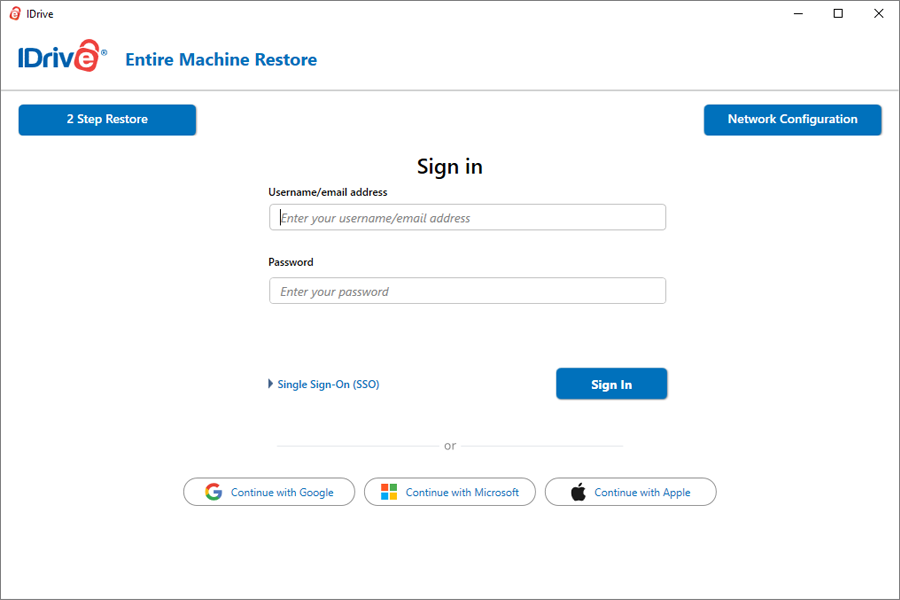Click the Entire Machine Restore heading
Image resolution: width=900 pixels, height=600 pixels.
pos(221,60)
